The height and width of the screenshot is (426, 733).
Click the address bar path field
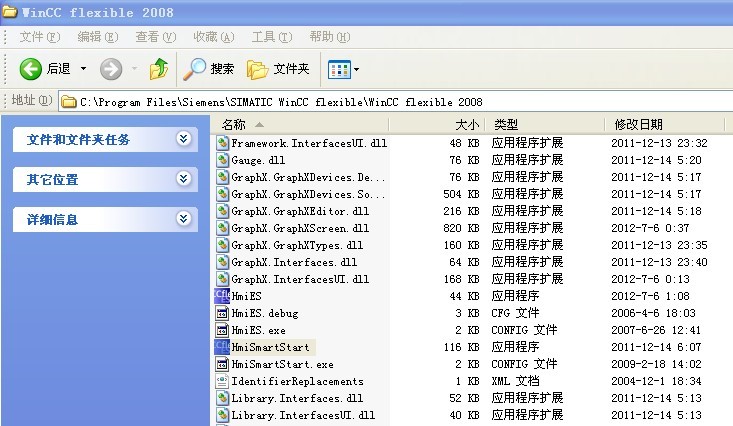[x=395, y=101]
